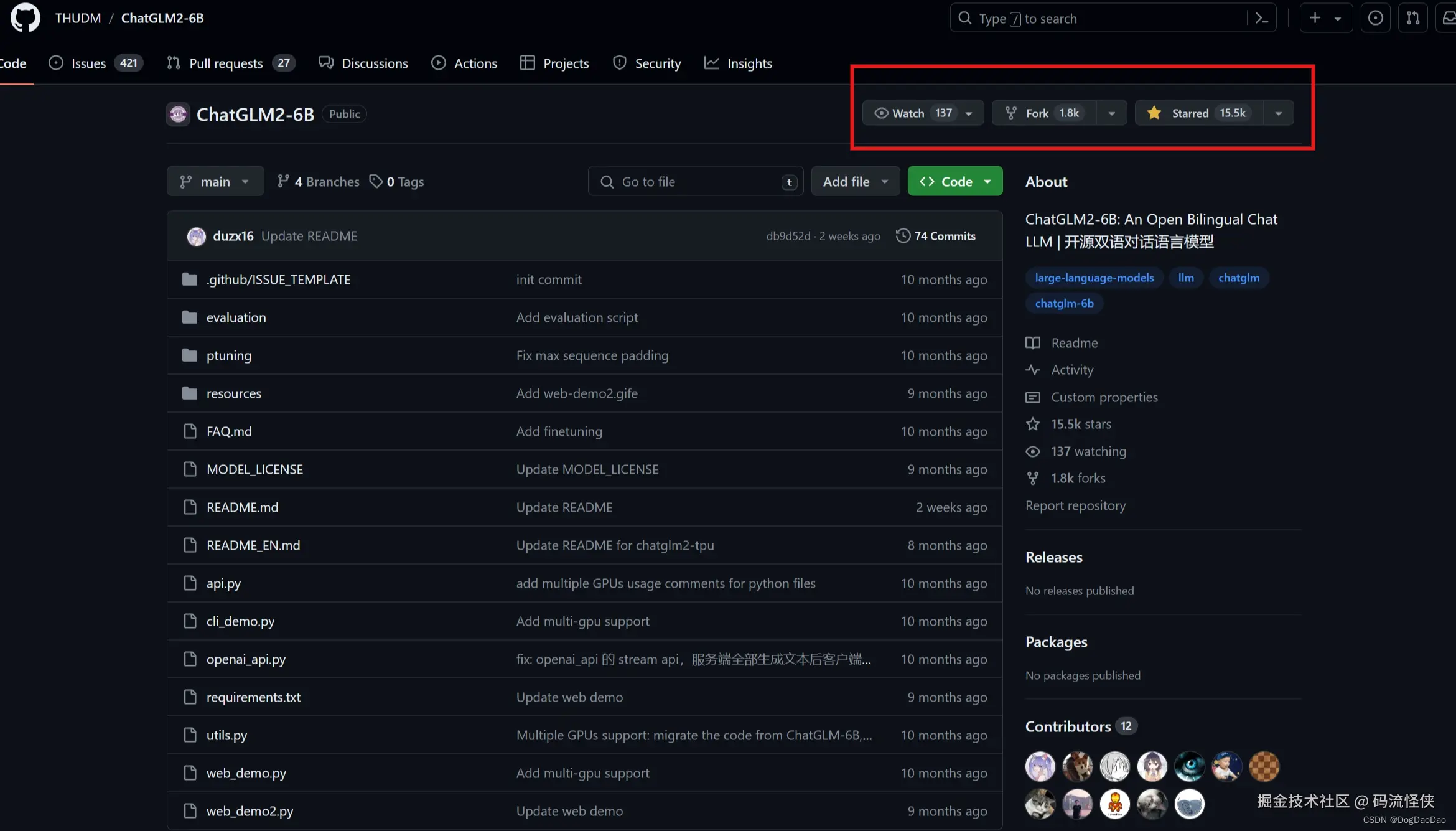View the 15.5k stars link
The width and height of the screenshot is (1456, 831).
click(x=1068, y=424)
